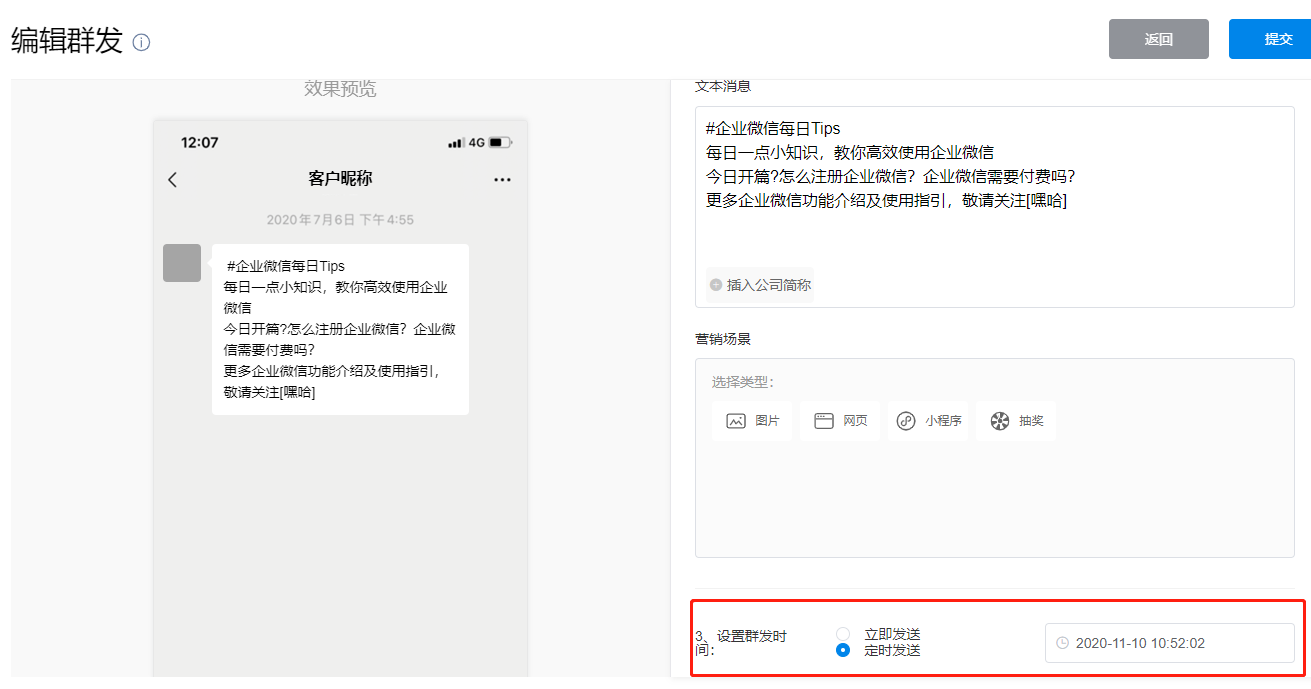Click the 文本消息 label
Viewport: 1311px width, 689px height.
tap(723, 87)
